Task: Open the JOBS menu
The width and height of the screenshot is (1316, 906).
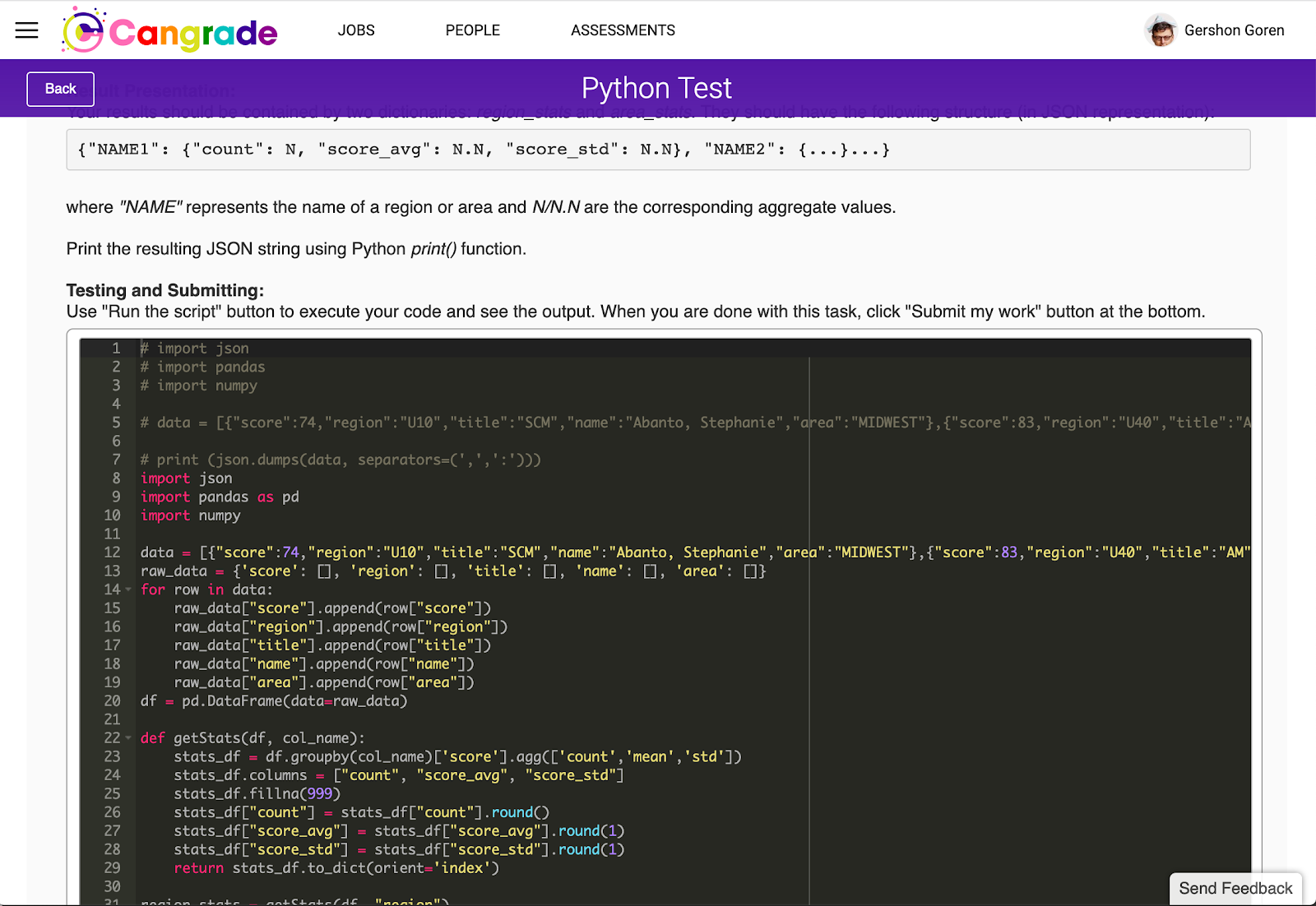Action: tap(356, 30)
